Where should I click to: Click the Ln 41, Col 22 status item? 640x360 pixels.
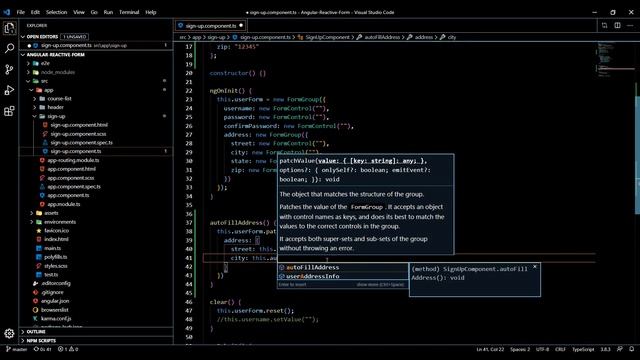pos(490,349)
